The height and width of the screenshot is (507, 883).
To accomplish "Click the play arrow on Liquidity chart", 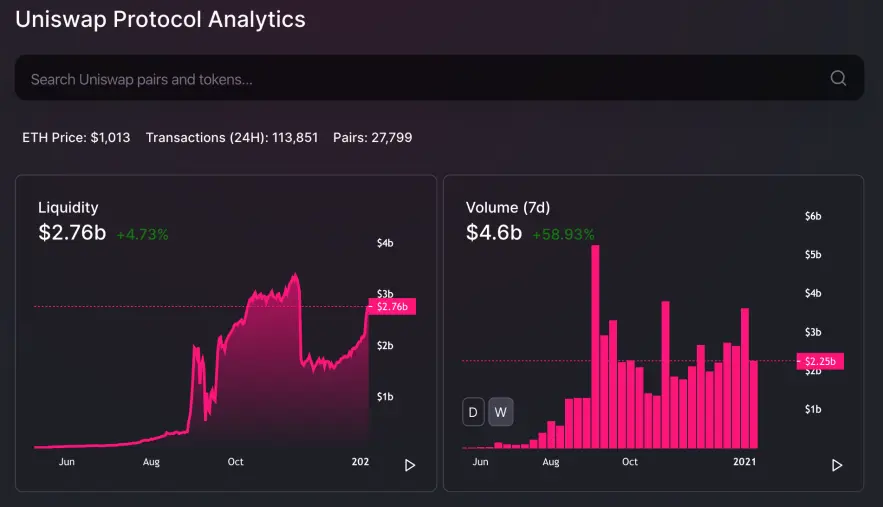I will point(410,465).
